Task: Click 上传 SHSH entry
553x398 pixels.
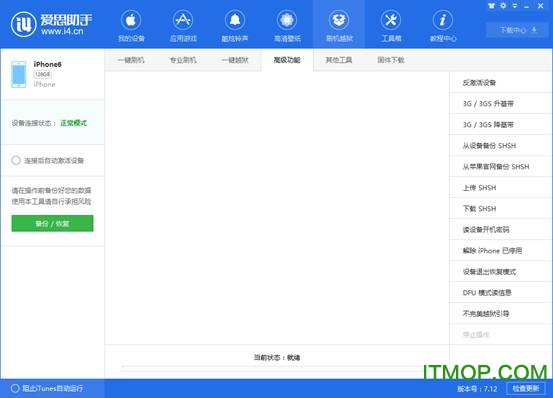Action: [x=500, y=188]
